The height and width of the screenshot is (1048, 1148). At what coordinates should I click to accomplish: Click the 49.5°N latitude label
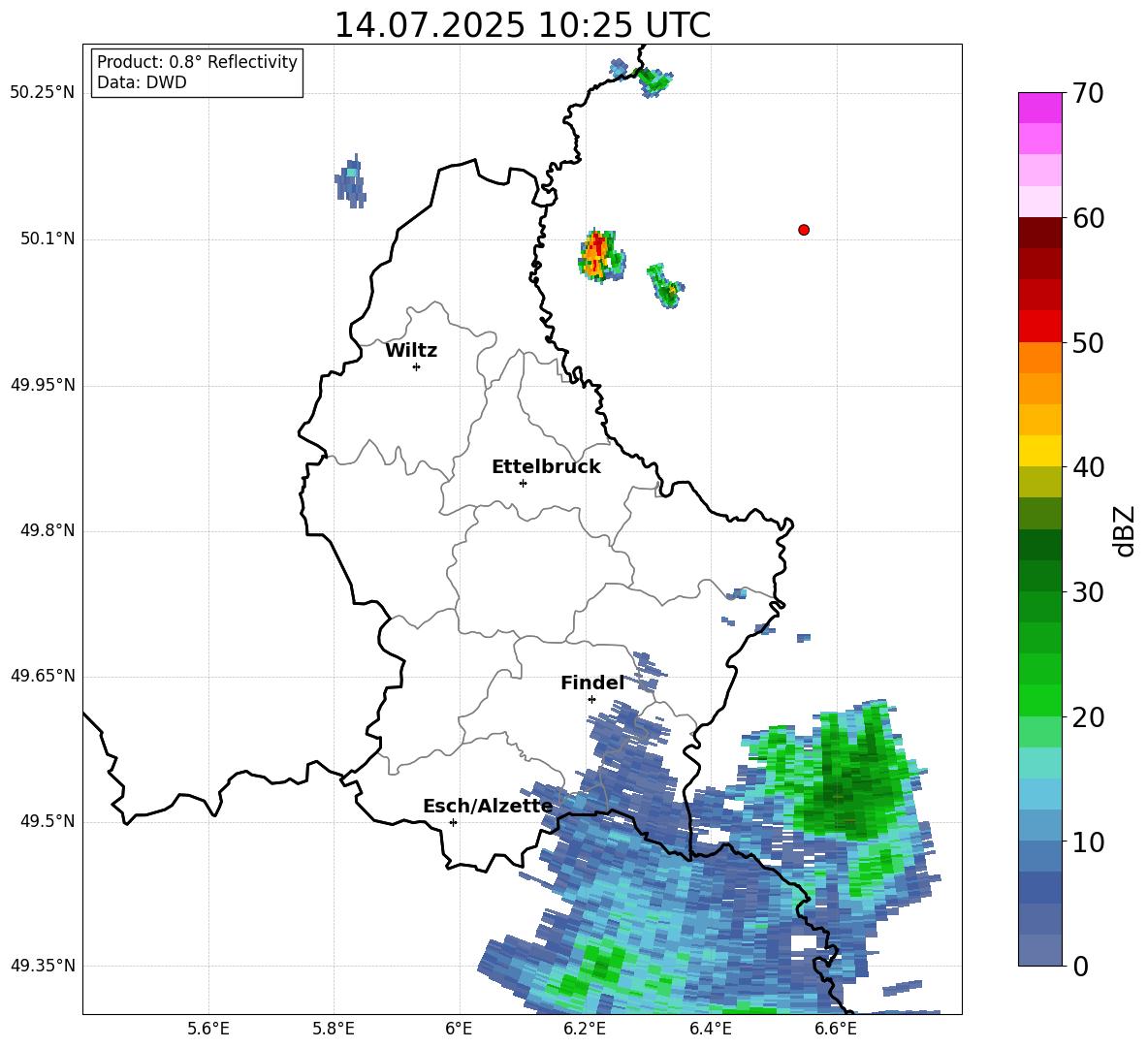tap(48, 821)
